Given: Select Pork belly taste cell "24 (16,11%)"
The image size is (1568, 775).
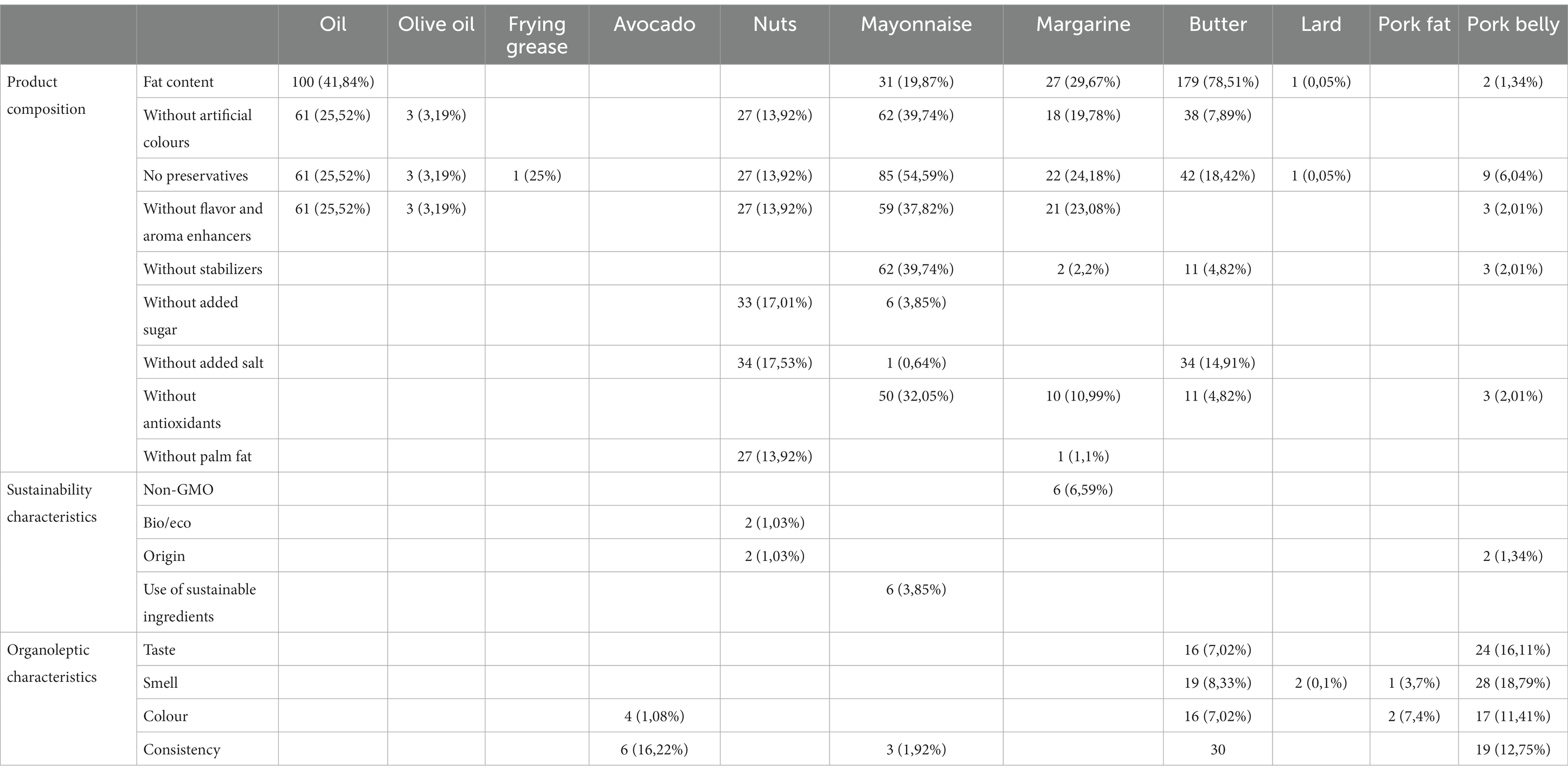Looking at the screenshot, I should click(x=1513, y=650).
